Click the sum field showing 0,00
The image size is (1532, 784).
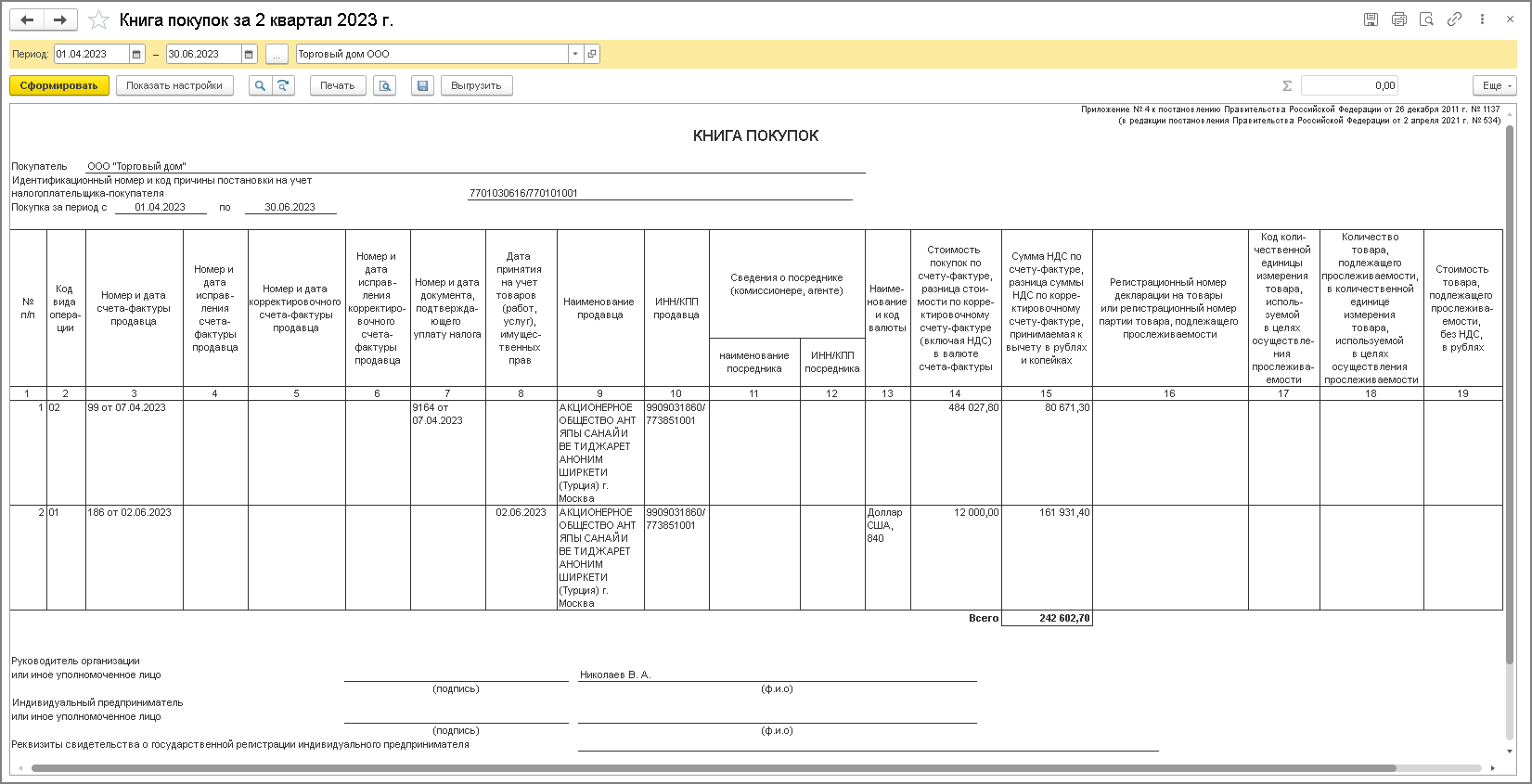coord(1349,85)
